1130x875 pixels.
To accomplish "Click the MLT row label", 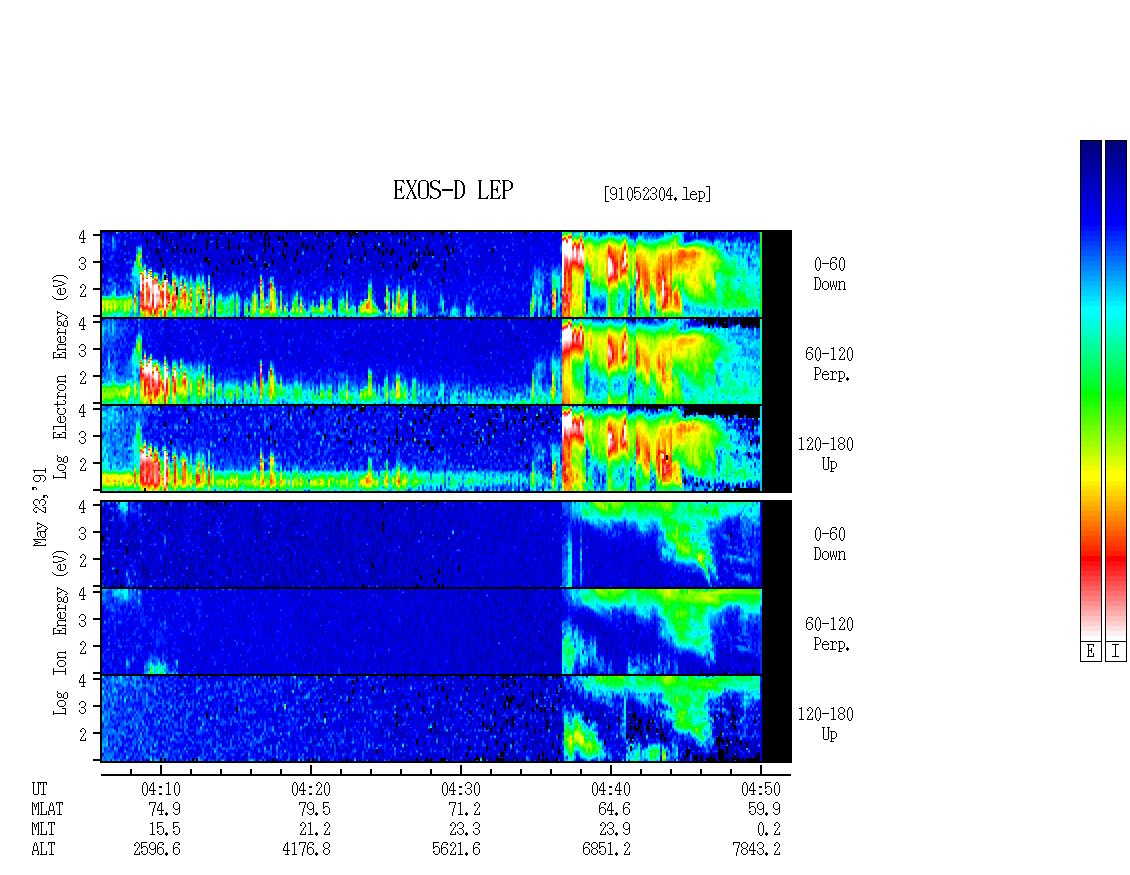I will tap(43, 829).
